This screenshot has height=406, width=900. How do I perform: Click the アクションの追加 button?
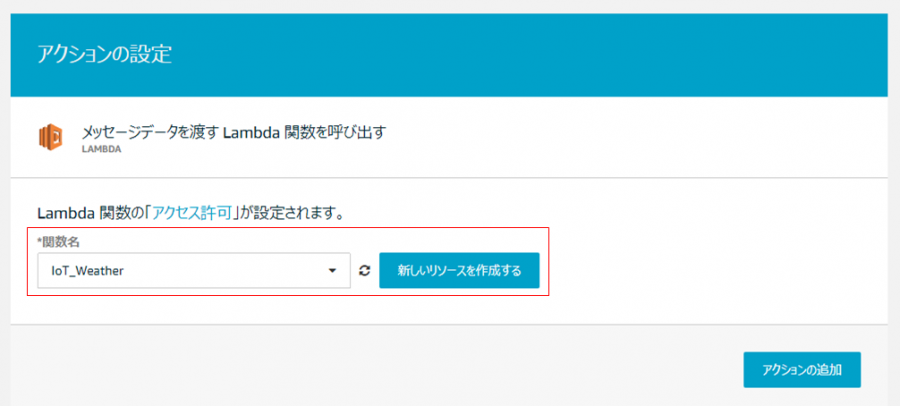802,370
